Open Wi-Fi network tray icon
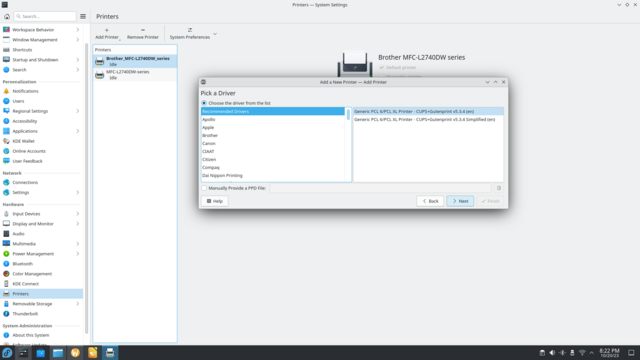 click(582, 353)
